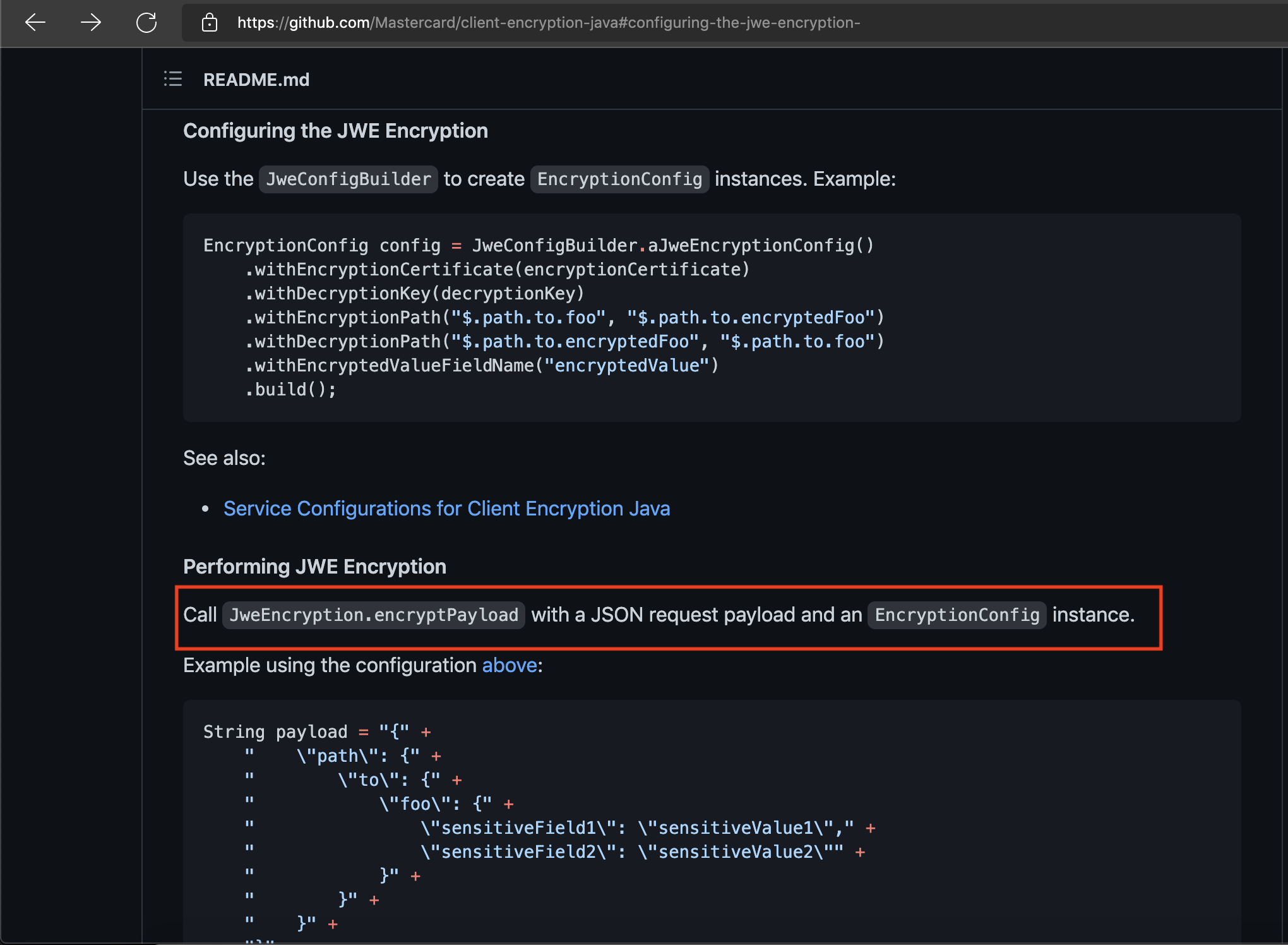Click the JweEncryption.encryptPayload inline code
The height and width of the screenshot is (945, 1288).
pos(374,615)
